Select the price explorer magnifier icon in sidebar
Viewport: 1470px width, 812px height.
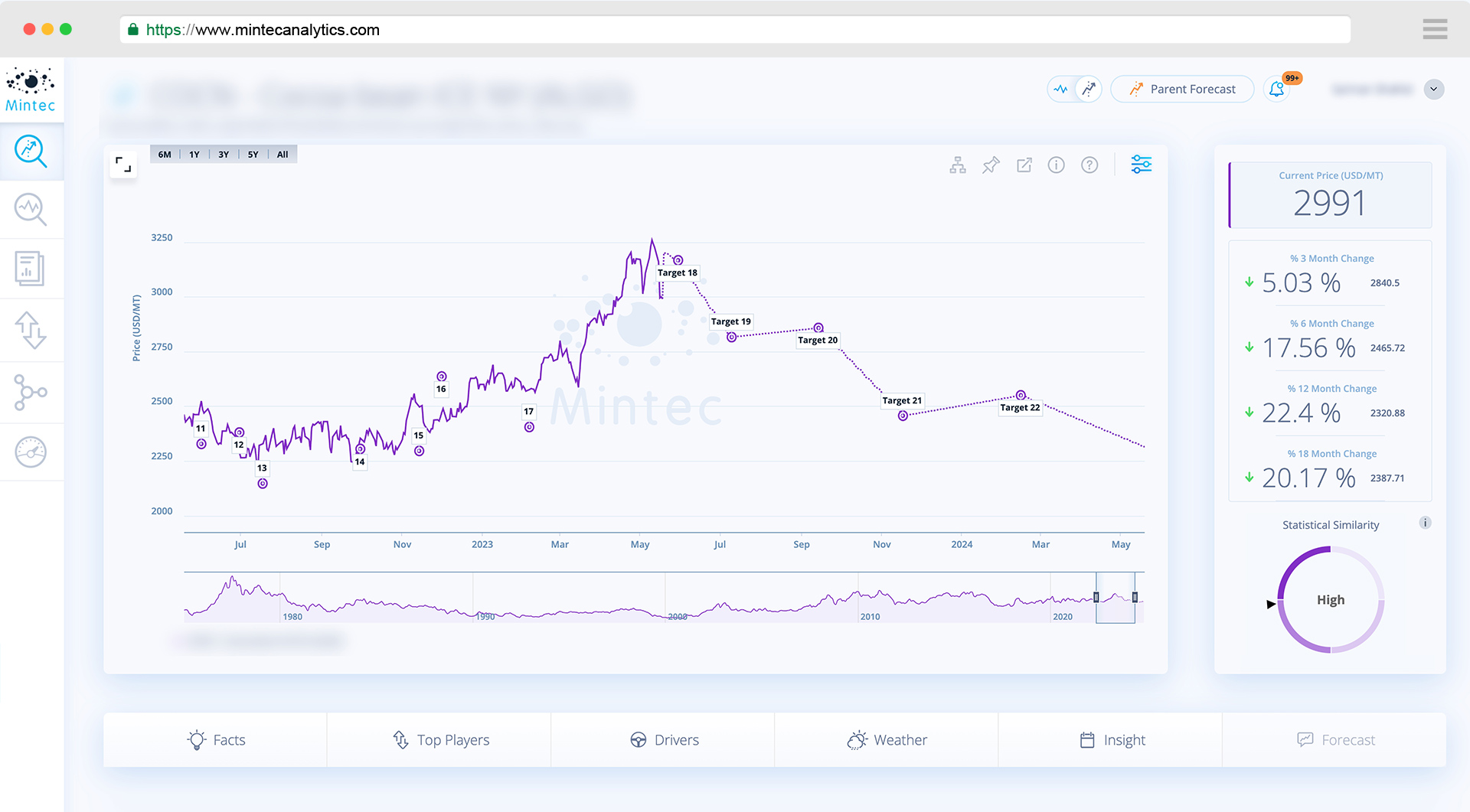31,151
